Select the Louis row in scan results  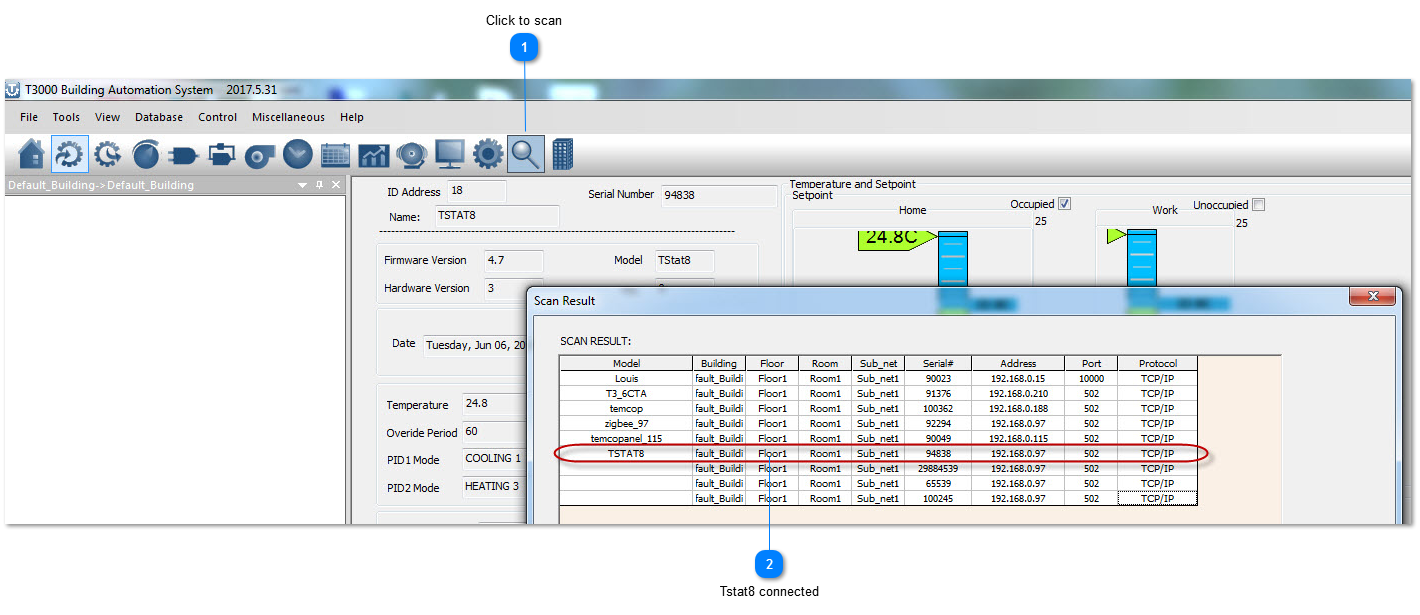click(878, 379)
